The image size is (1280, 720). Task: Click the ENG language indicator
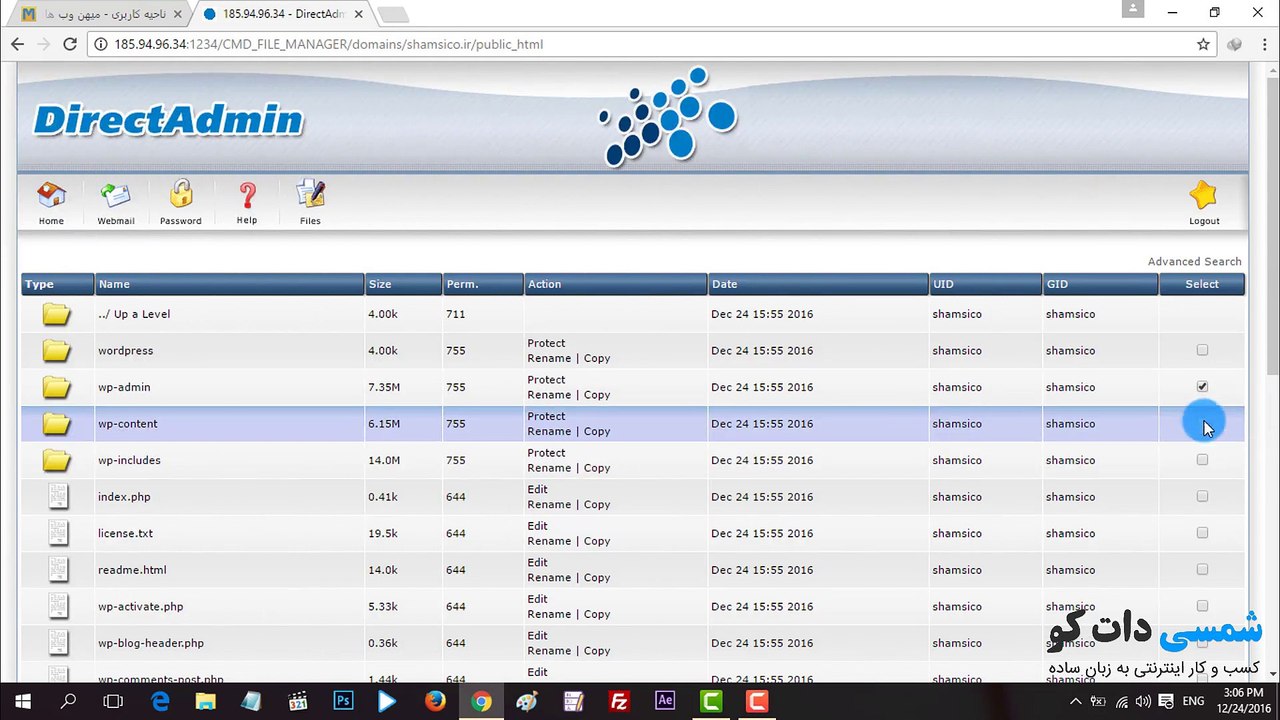tap(1193, 702)
